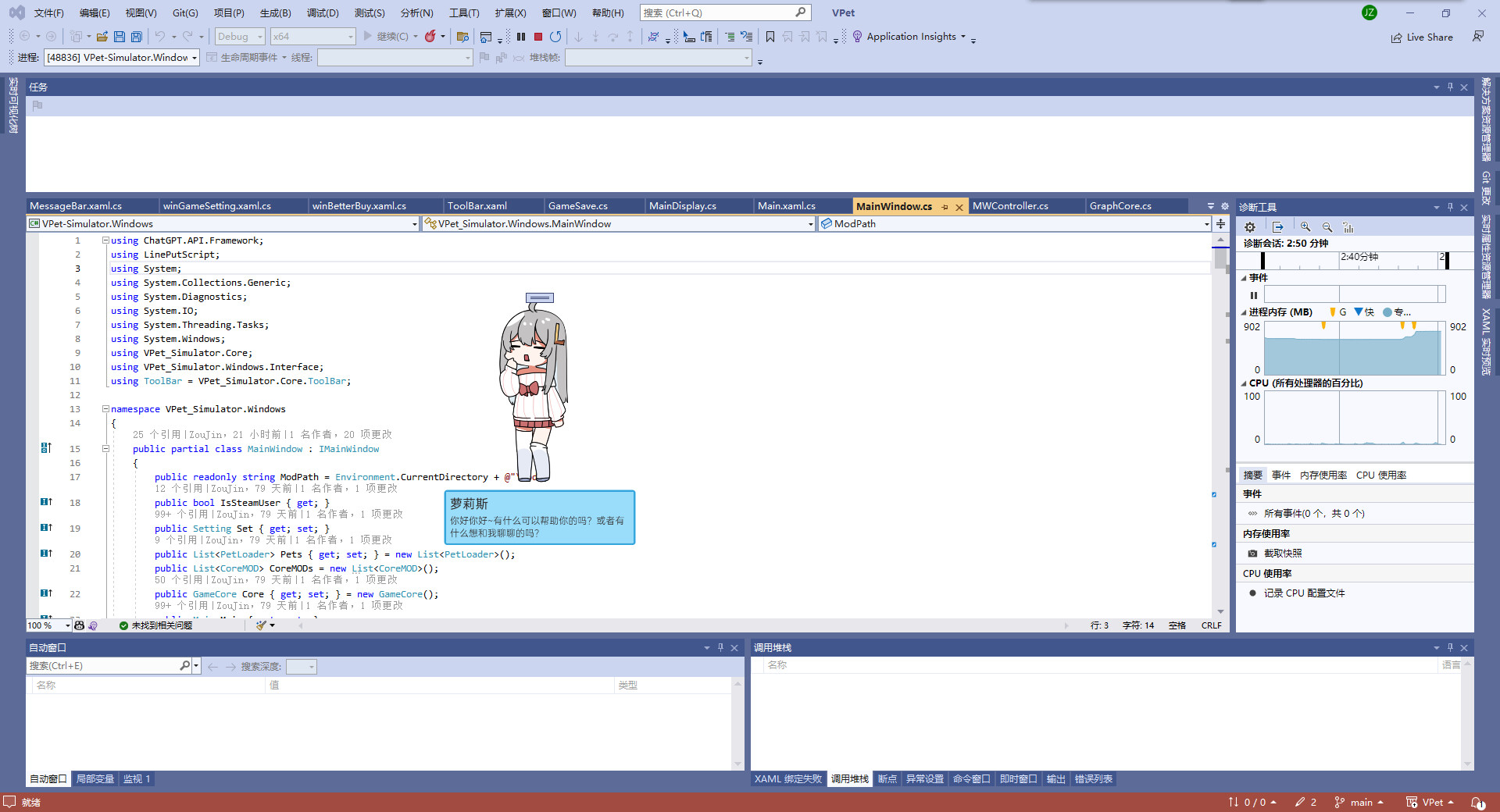Toggle a bookmark with the bookmark icon
The image size is (1500, 812).
770,36
